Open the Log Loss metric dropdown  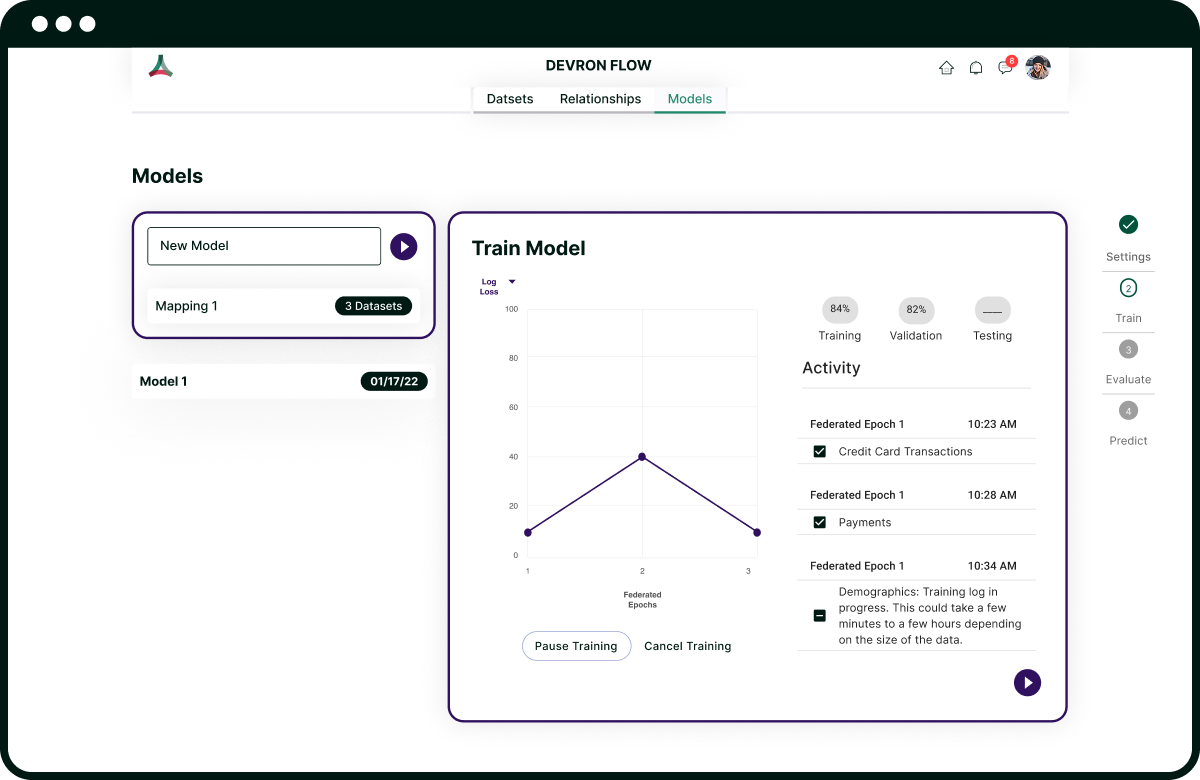coord(498,287)
